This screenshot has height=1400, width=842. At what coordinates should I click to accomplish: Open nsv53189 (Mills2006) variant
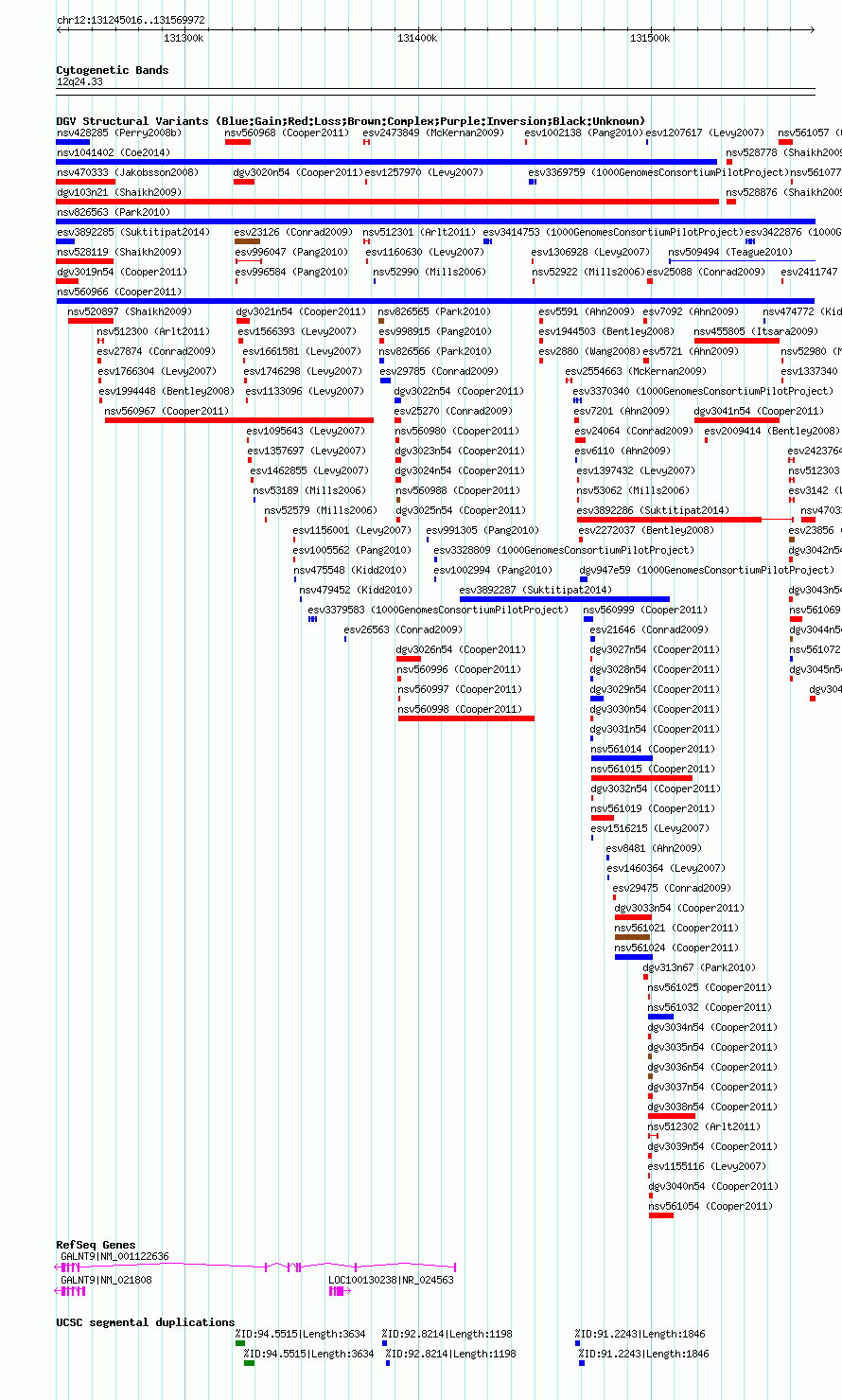(309, 491)
